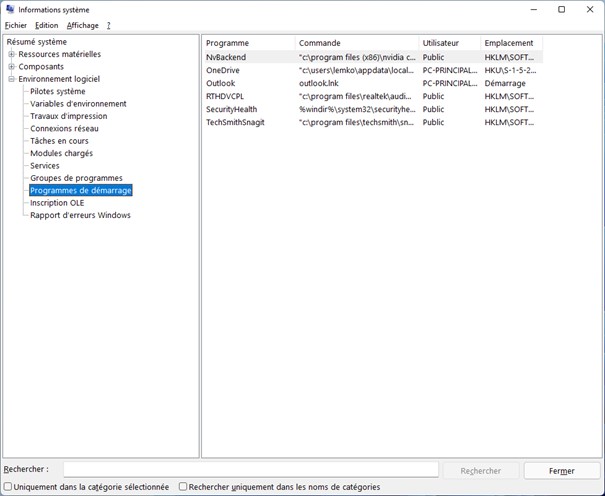This screenshot has width=605, height=496.
Task: Select Variables d'environnement
Action: [78, 104]
